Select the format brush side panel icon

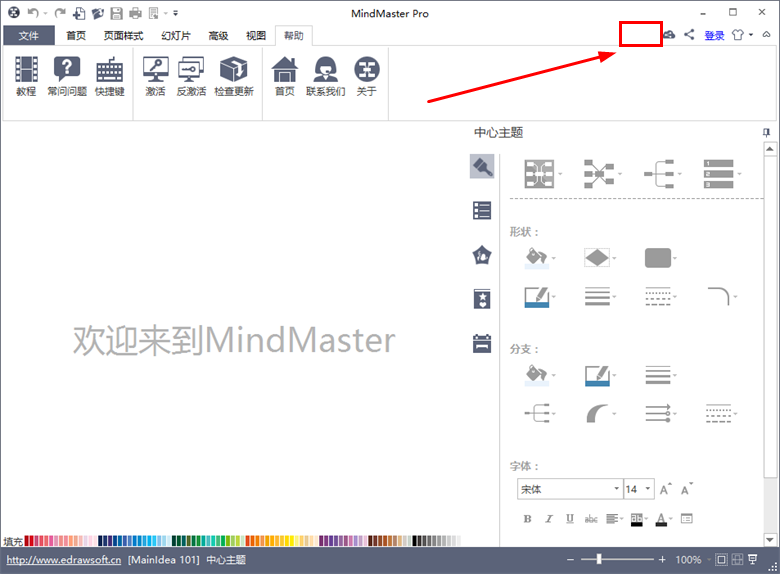click(x=482, y=166)
